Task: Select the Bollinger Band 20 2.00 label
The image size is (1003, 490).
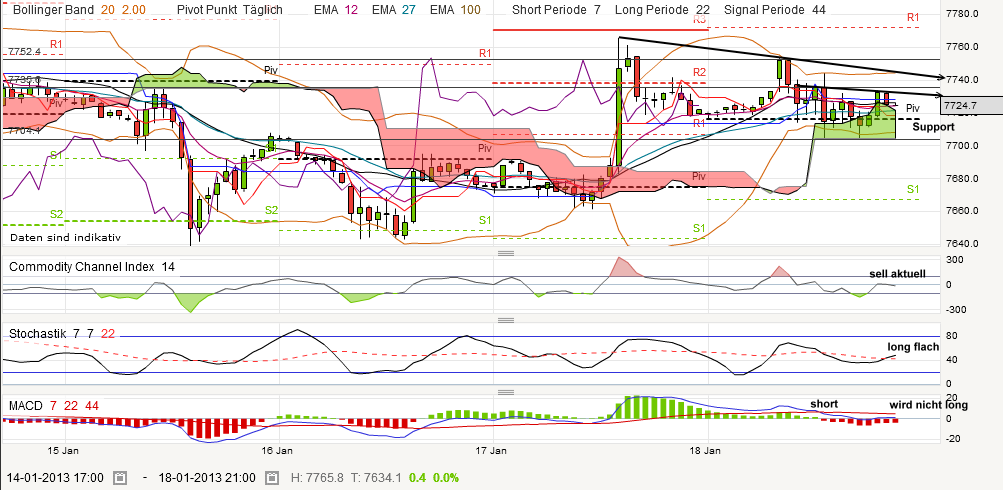Action: [79, 10]
